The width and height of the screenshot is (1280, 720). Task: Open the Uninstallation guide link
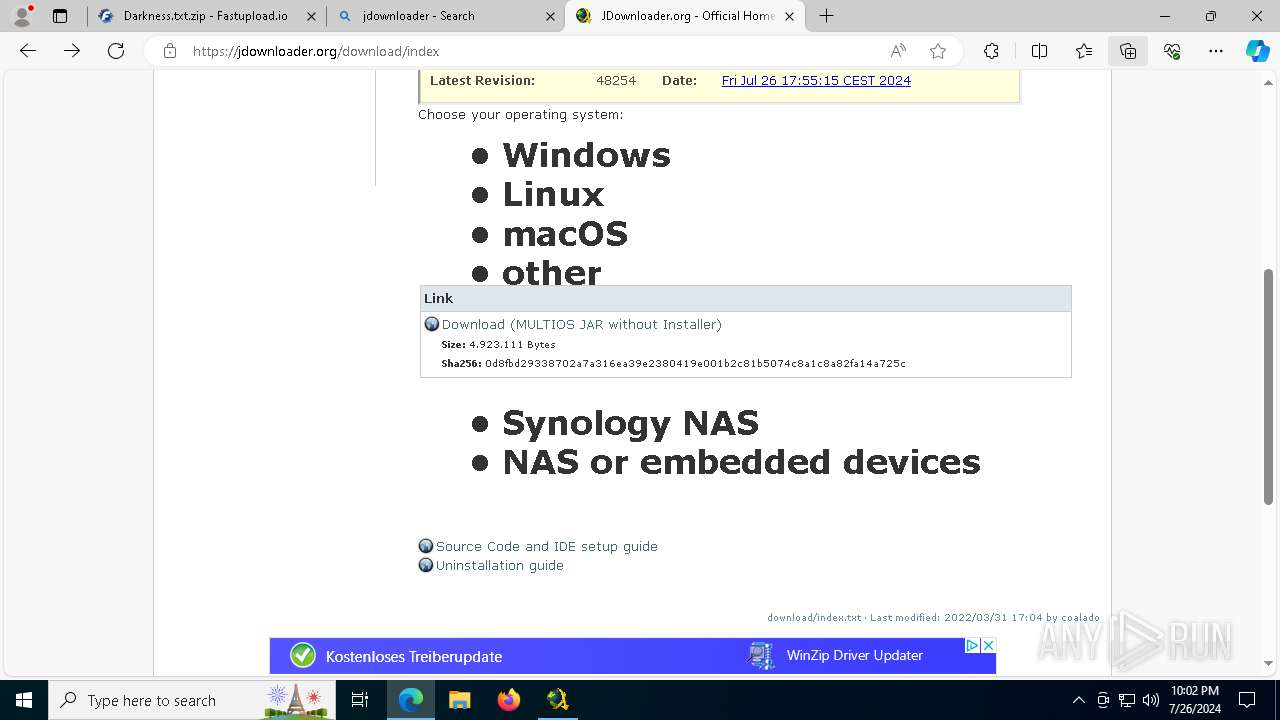pos(499,565)
